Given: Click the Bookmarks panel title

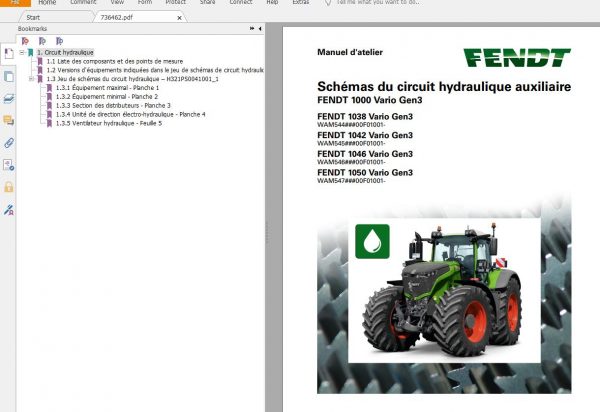Looking at the screenshot, I should [x=32, y=29].
